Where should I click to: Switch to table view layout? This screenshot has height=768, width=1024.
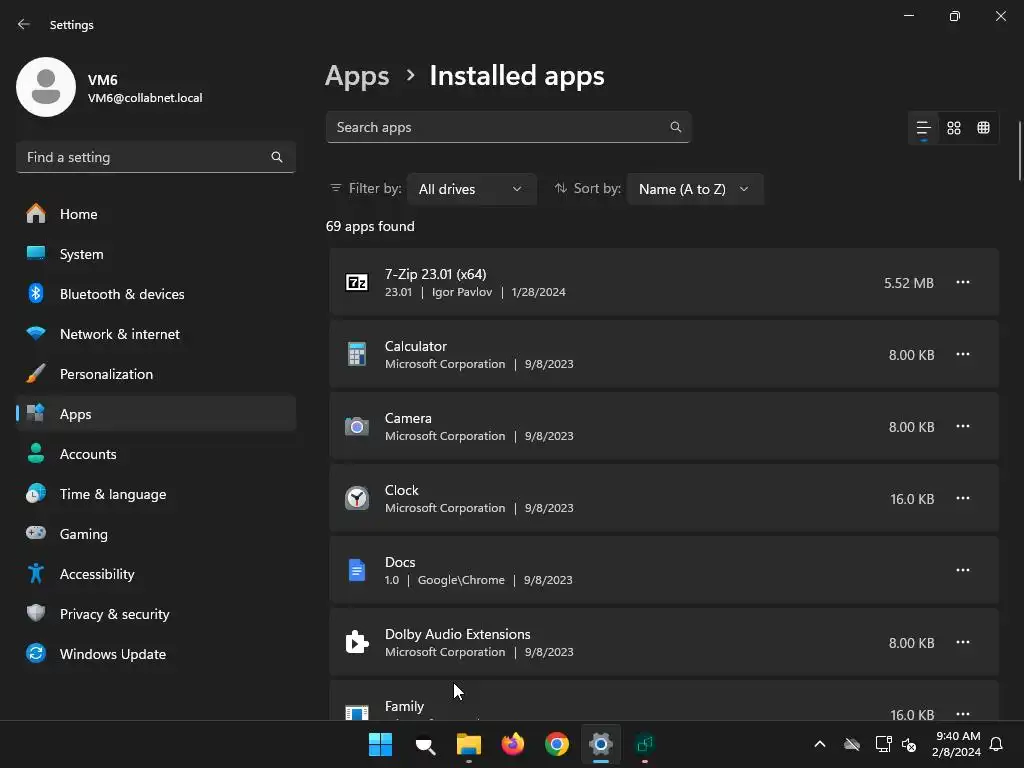click(983, 128)
